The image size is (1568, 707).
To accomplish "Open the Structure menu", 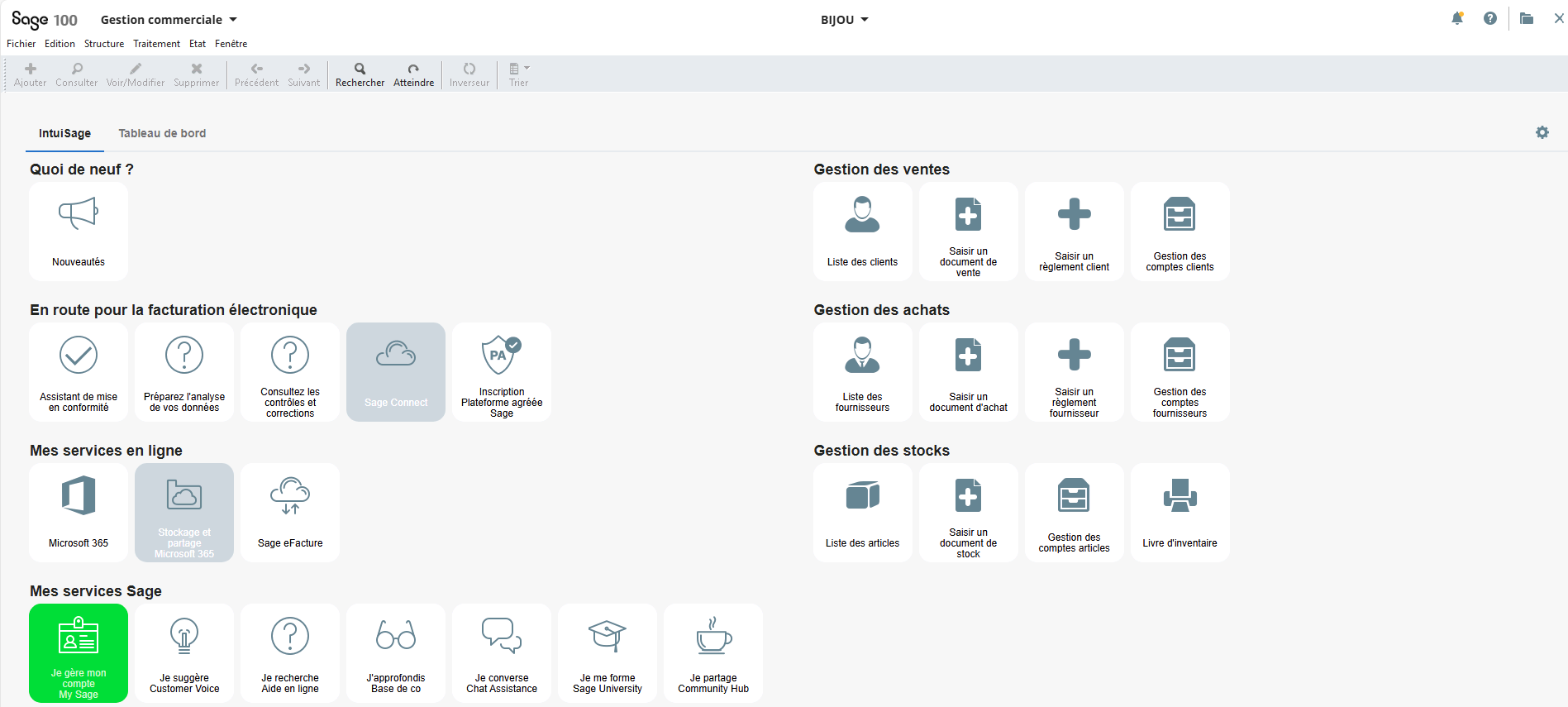I will [x=104, y=44].
